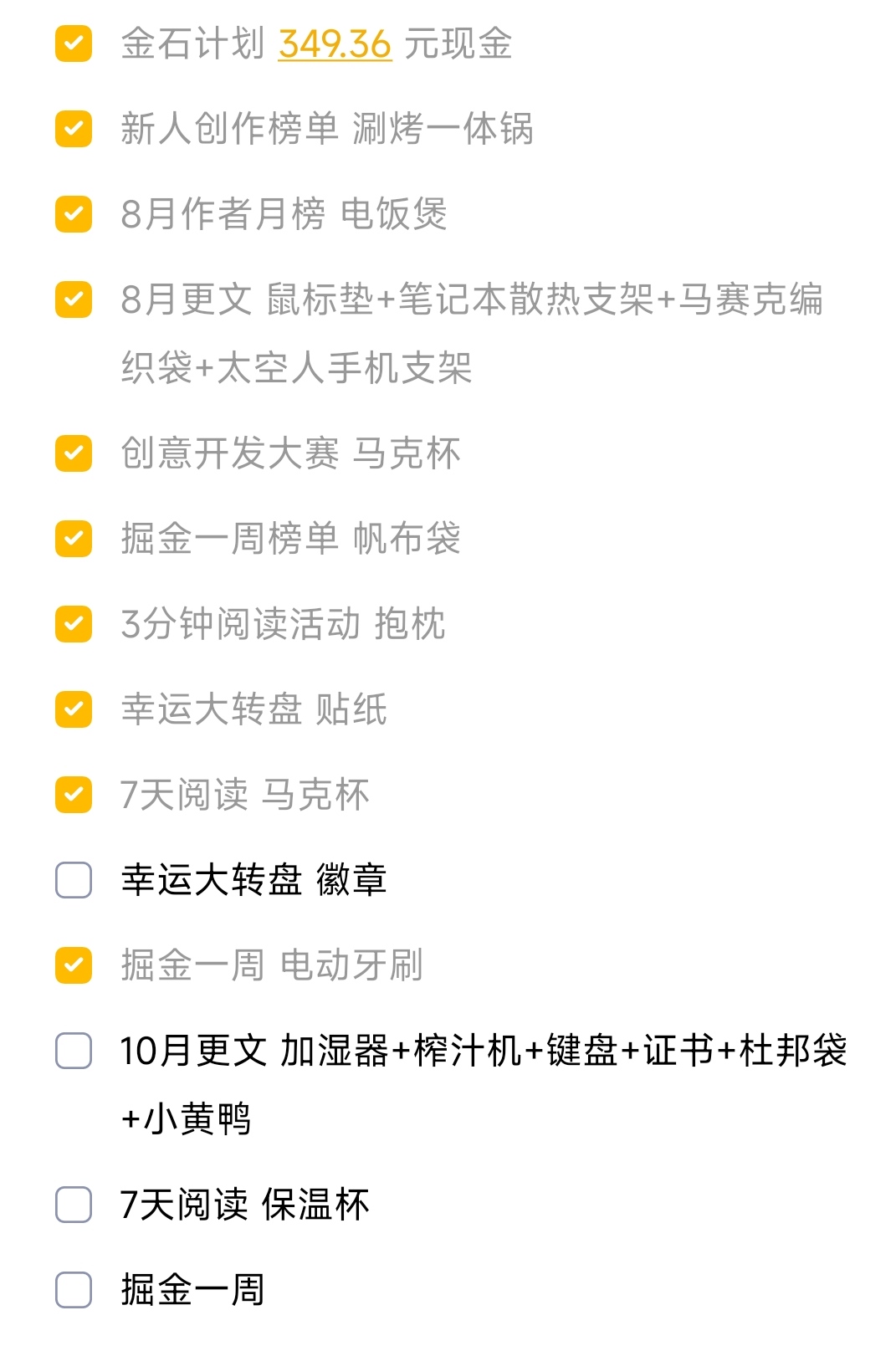Uncheck 创意开发大赛 马克杯 checkbox
Screen dimensions: 896x1346
coord(74,453)
